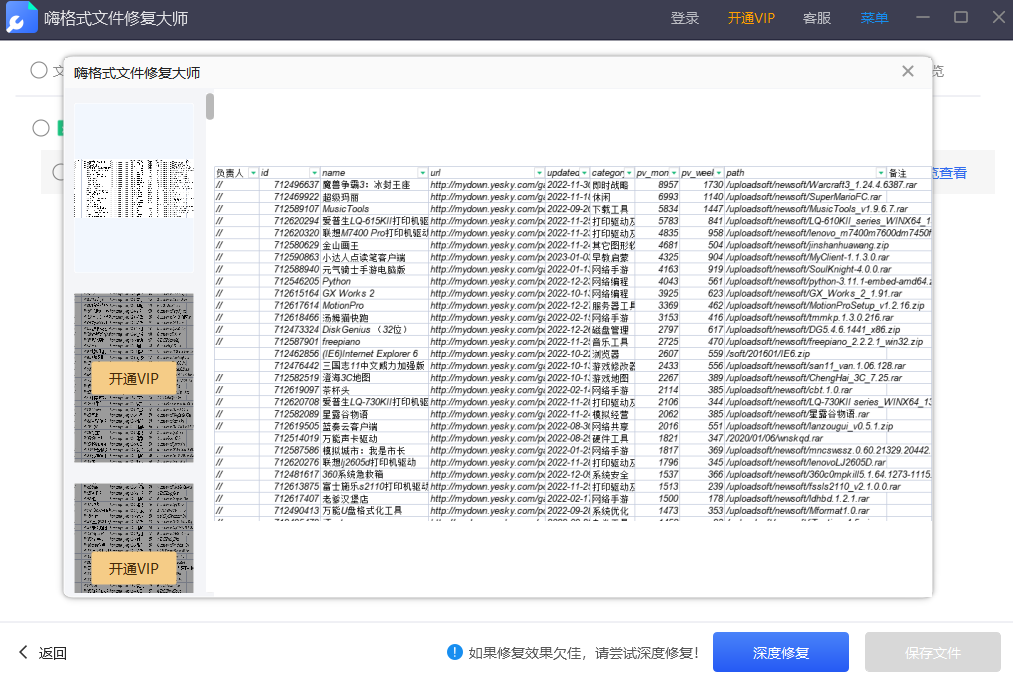1013x676 pixels.
Task: Open the 负责人 column filter dropdown
Action: 253,173
